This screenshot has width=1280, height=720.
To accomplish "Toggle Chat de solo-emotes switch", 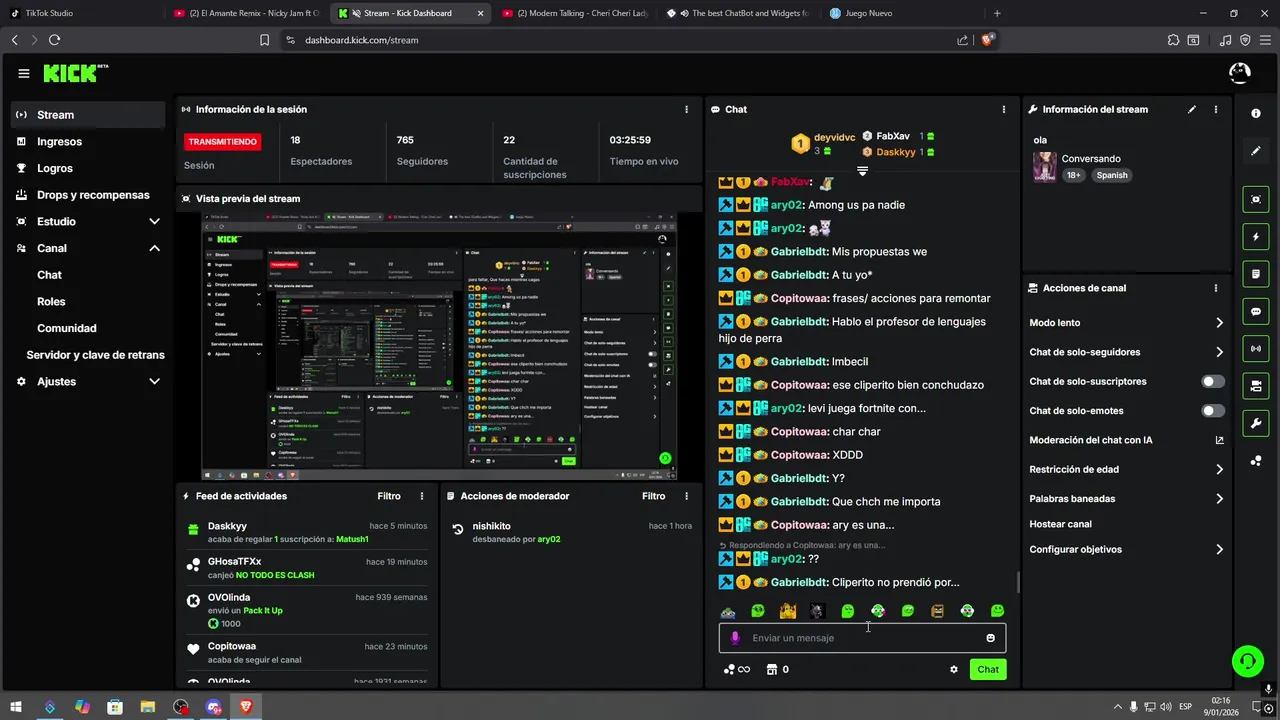I will [1213, 411].
